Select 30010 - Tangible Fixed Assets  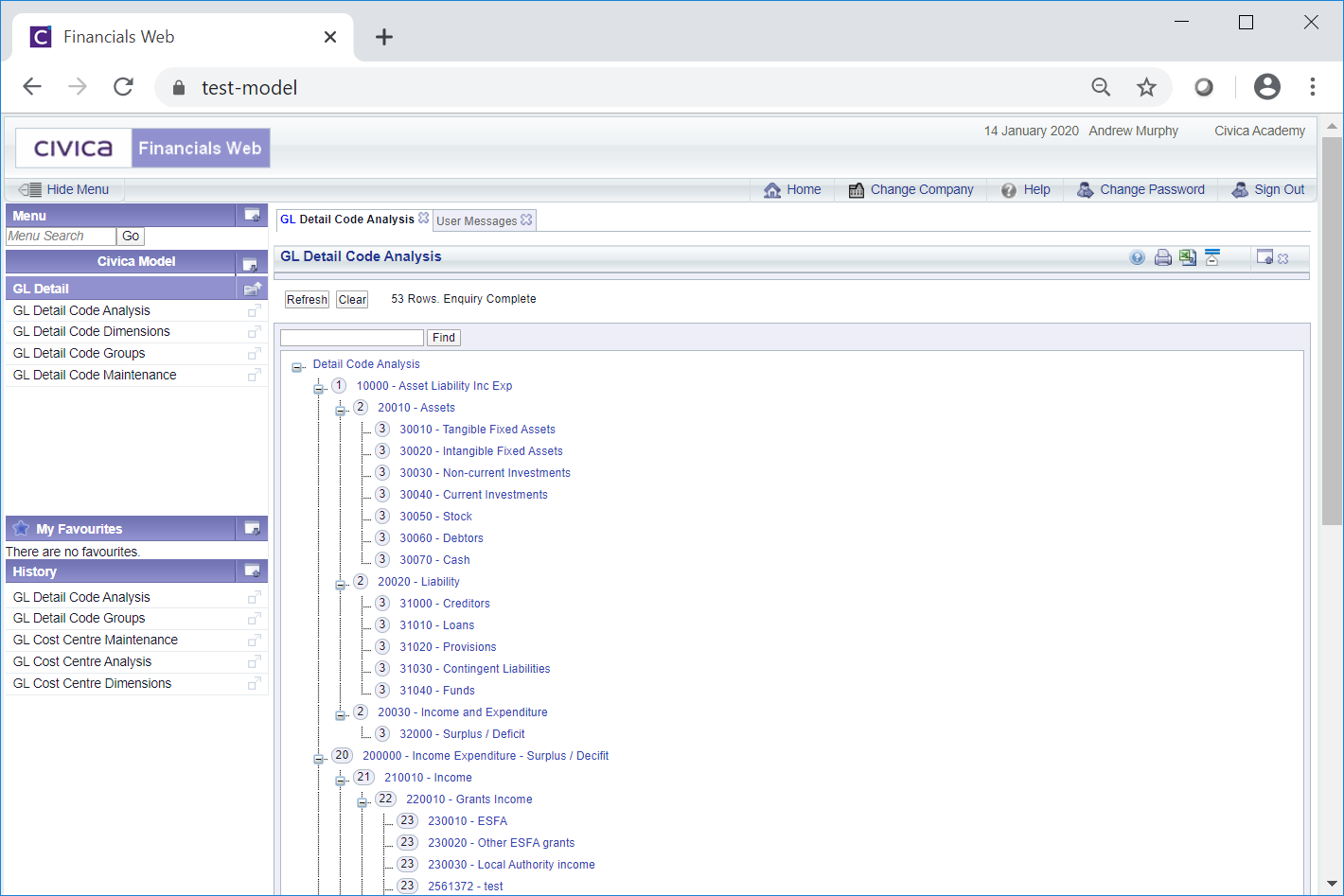pos(477,430)
